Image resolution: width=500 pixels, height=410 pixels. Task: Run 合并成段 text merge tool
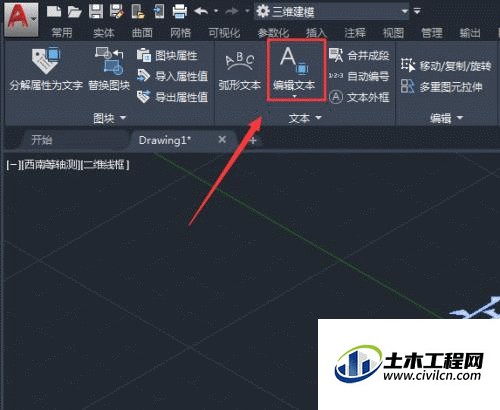point(359,55)
